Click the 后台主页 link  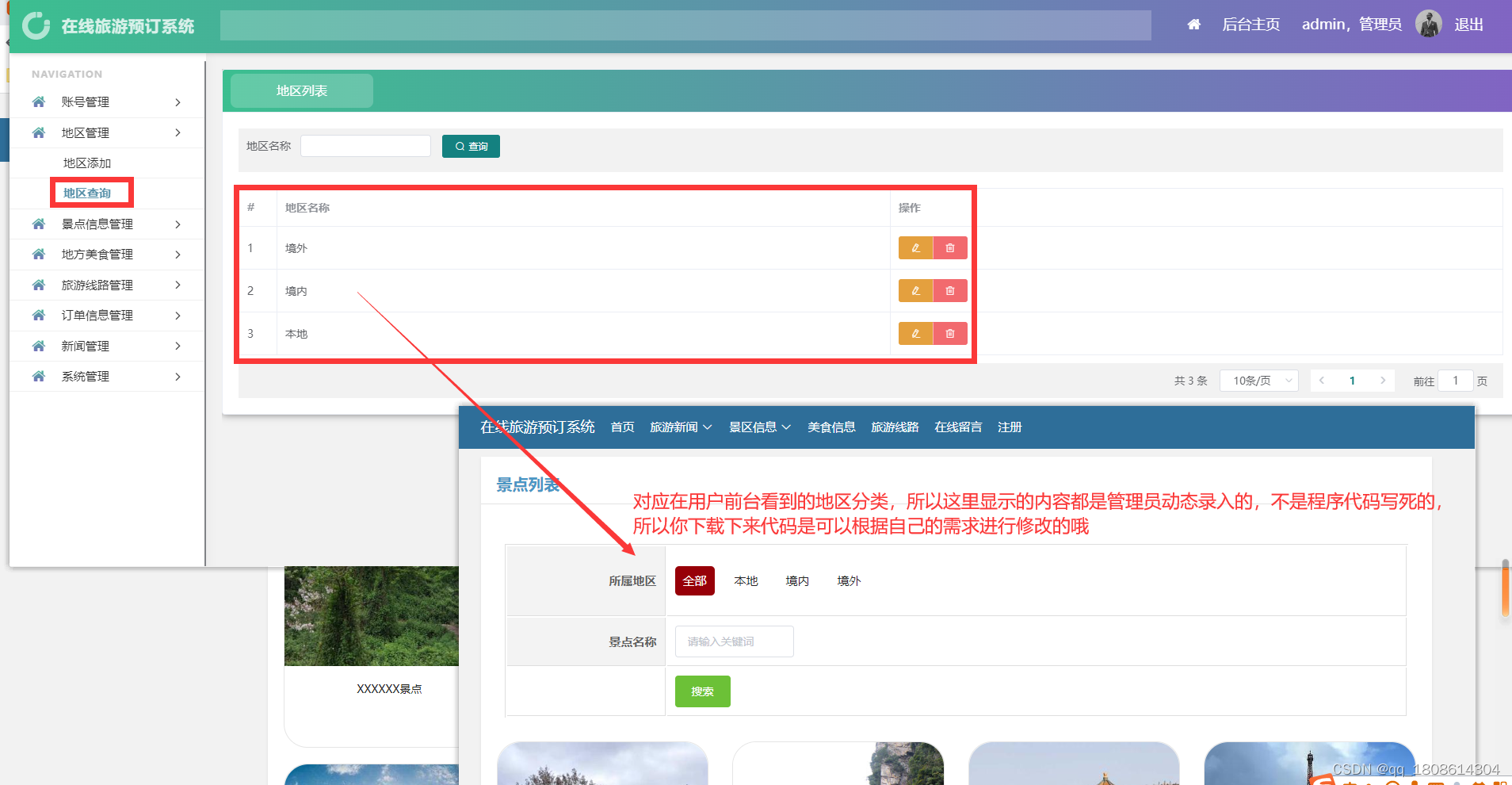click(1250, 25)
